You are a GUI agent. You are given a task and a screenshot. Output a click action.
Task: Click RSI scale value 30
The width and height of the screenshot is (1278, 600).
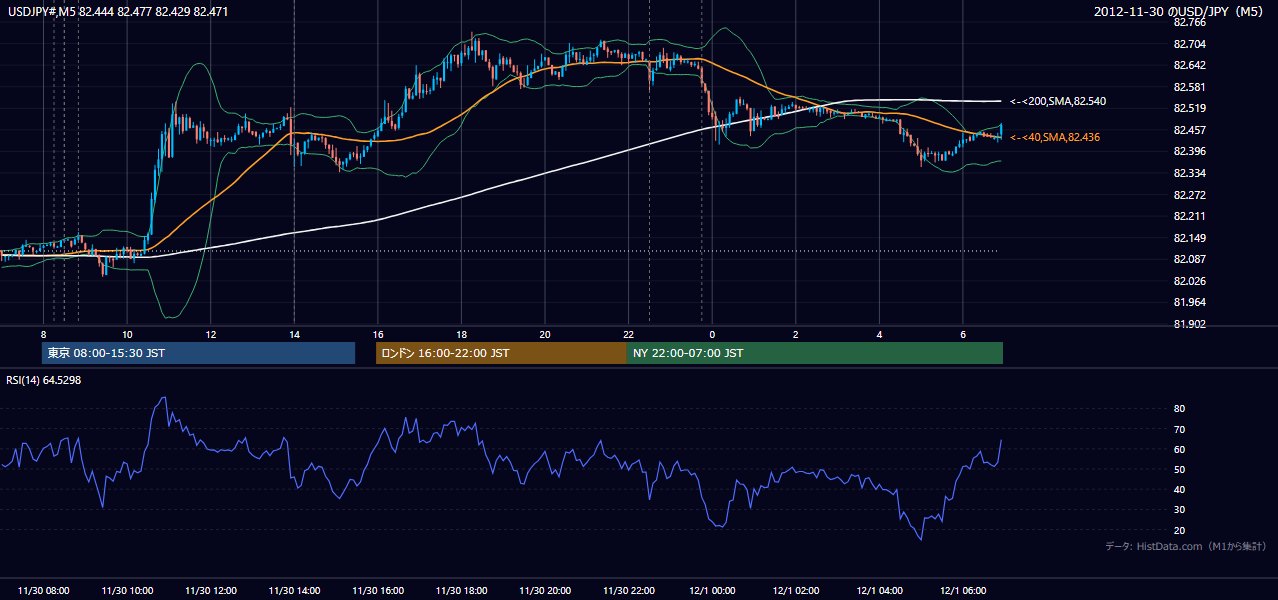coord(1179,510)
